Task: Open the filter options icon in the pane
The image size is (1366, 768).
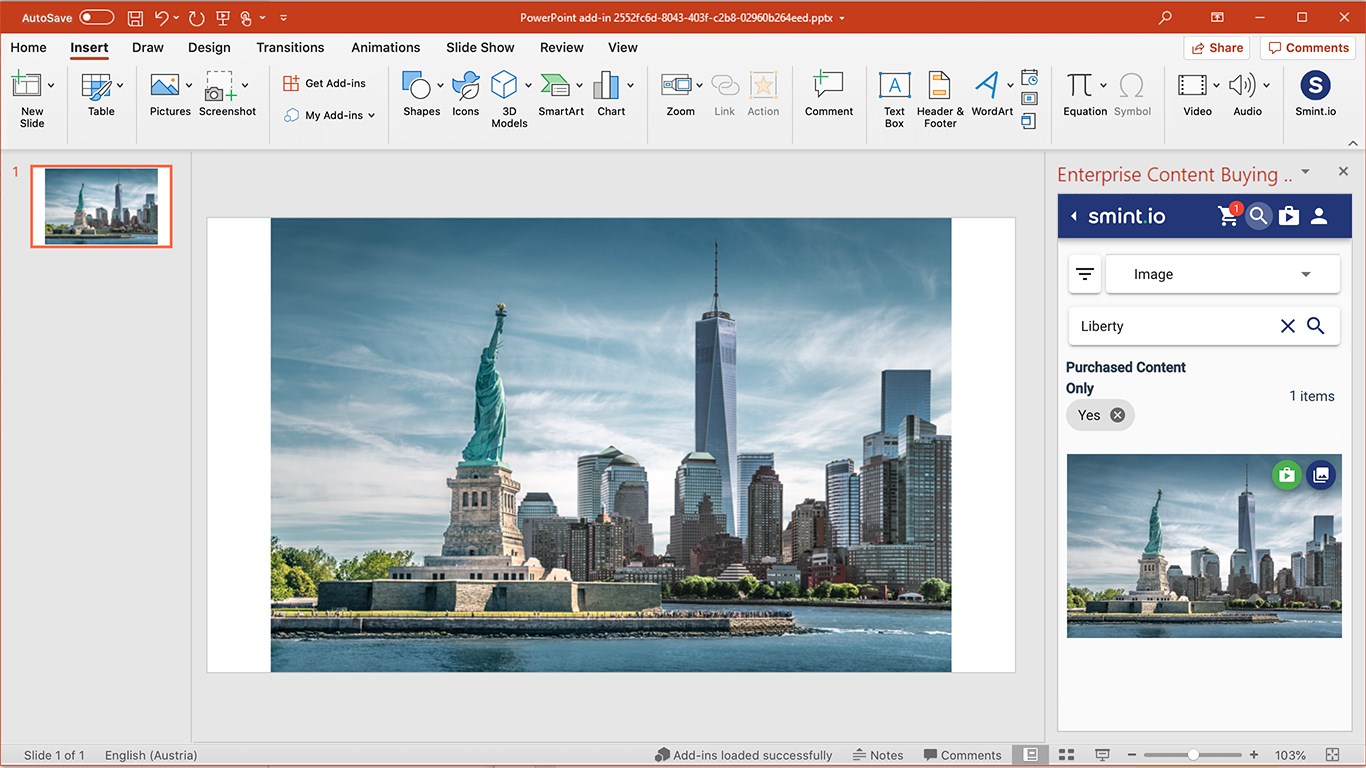Action: click(1085, 274)
